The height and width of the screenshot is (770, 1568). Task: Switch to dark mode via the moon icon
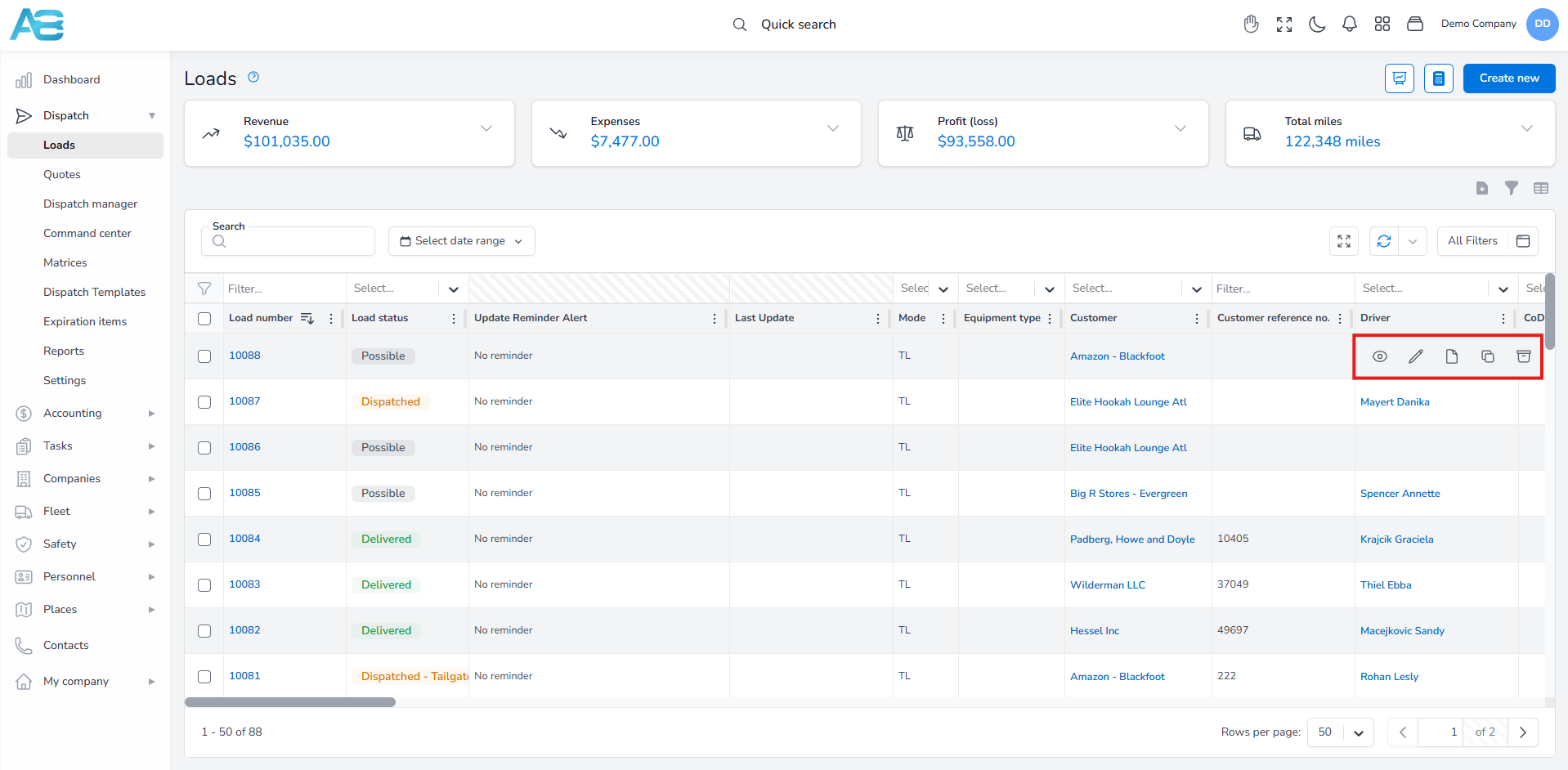pos(1317,25)
